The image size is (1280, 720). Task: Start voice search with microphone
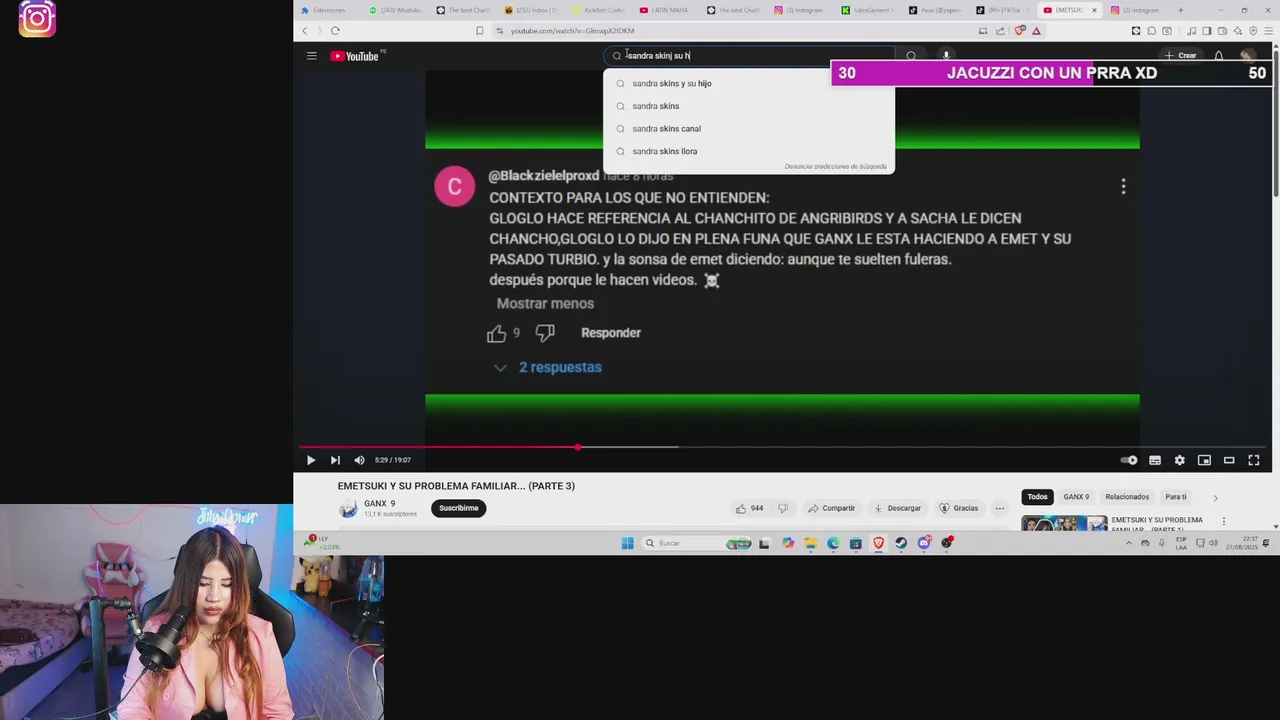946,56
